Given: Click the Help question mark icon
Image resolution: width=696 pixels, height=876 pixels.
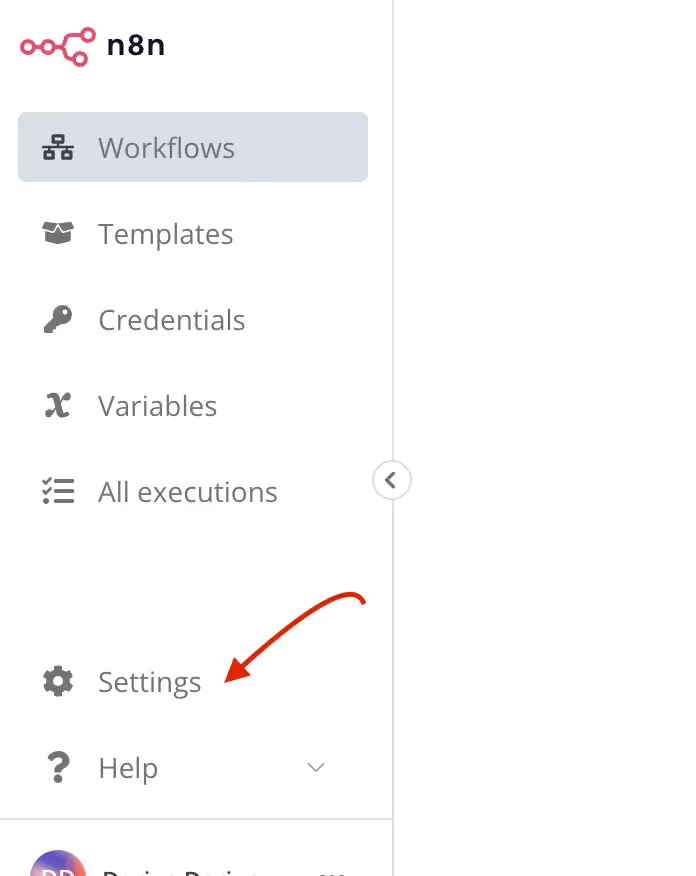Looking at the screenshot, I should pyautogui.click(x=58, y=768).
